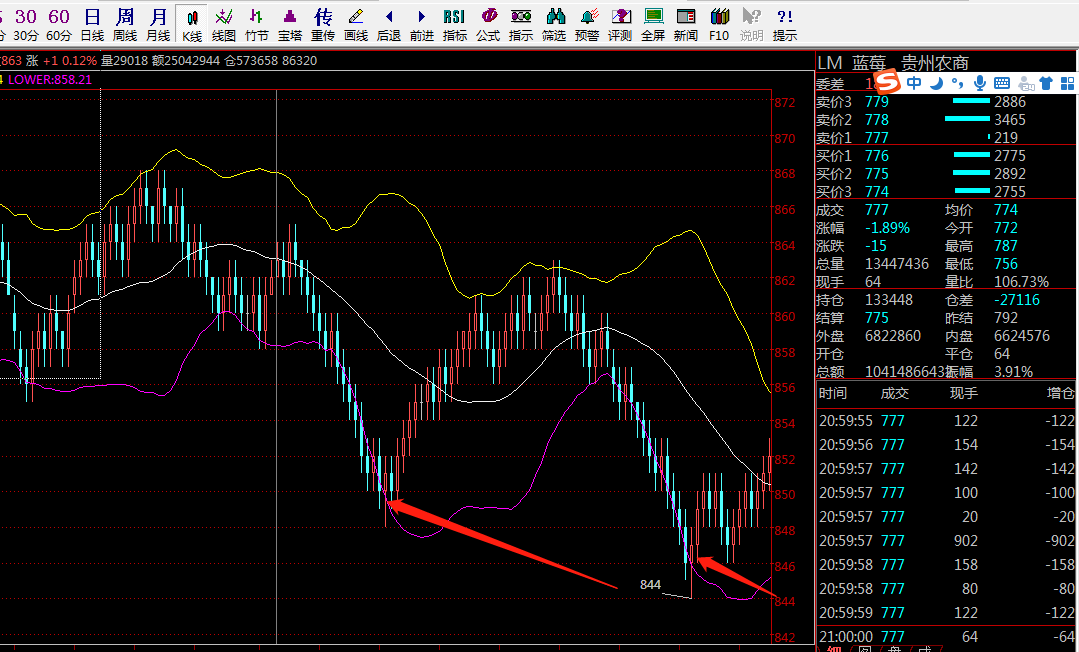Open the 新闻 news icon
Screen dimensions: 1079x652
[686, 24]
